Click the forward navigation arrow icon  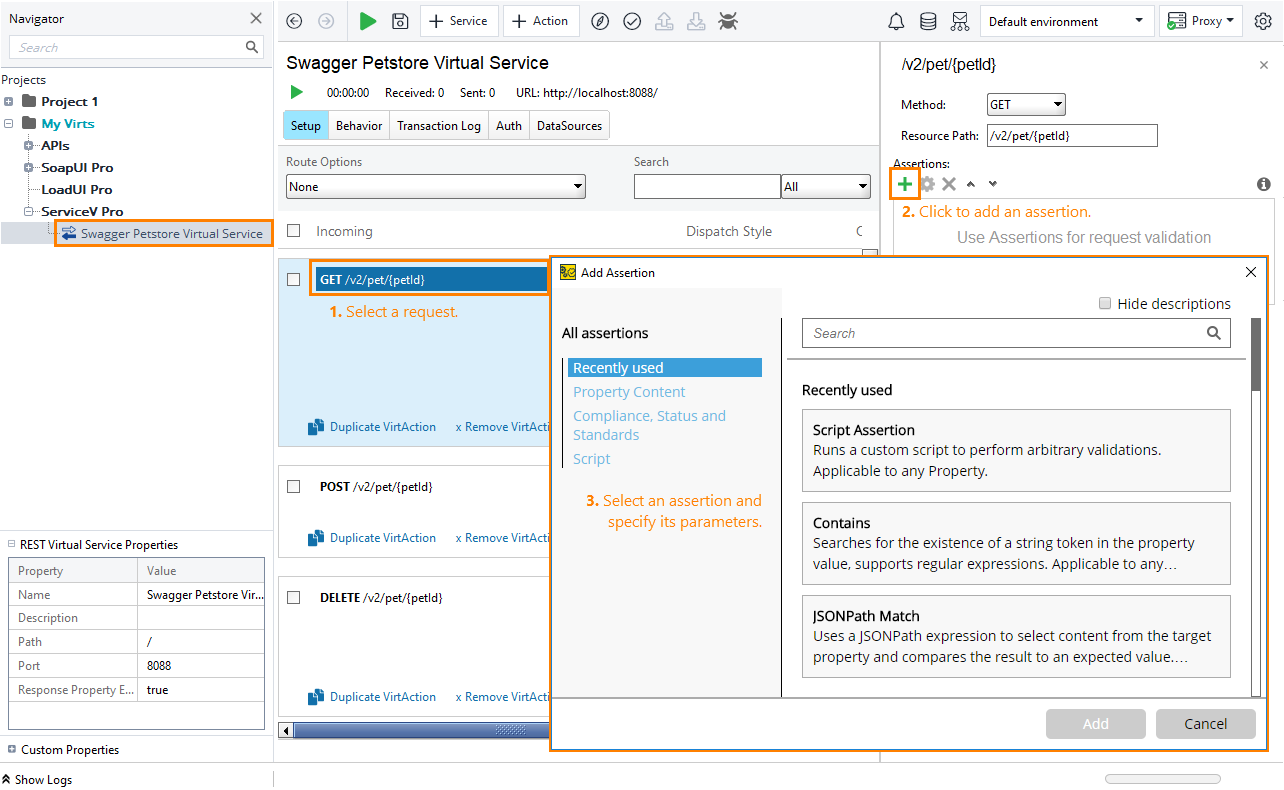tap(326, 21)
